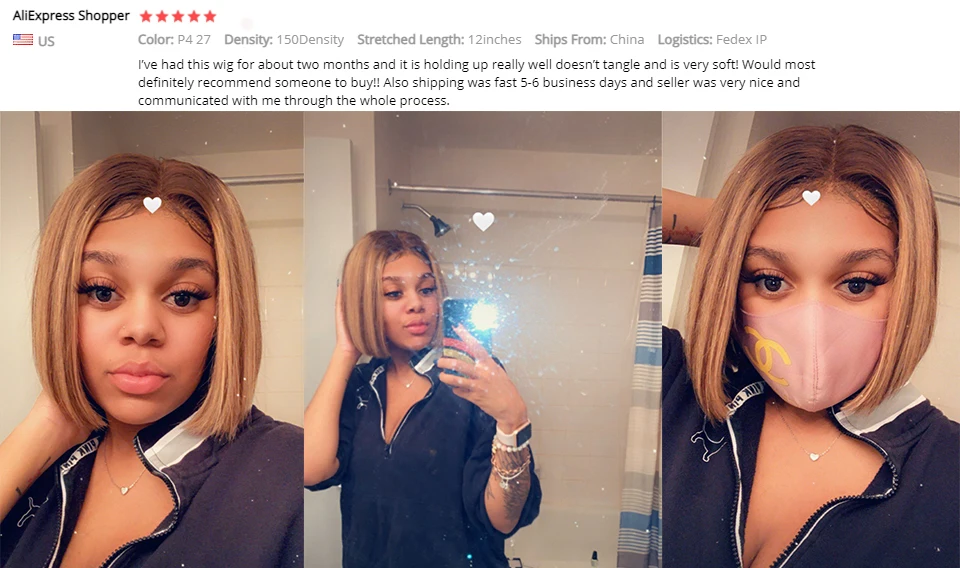Click the second red rating star
This screenshot has height=568, width=960.
pos(162,16)
